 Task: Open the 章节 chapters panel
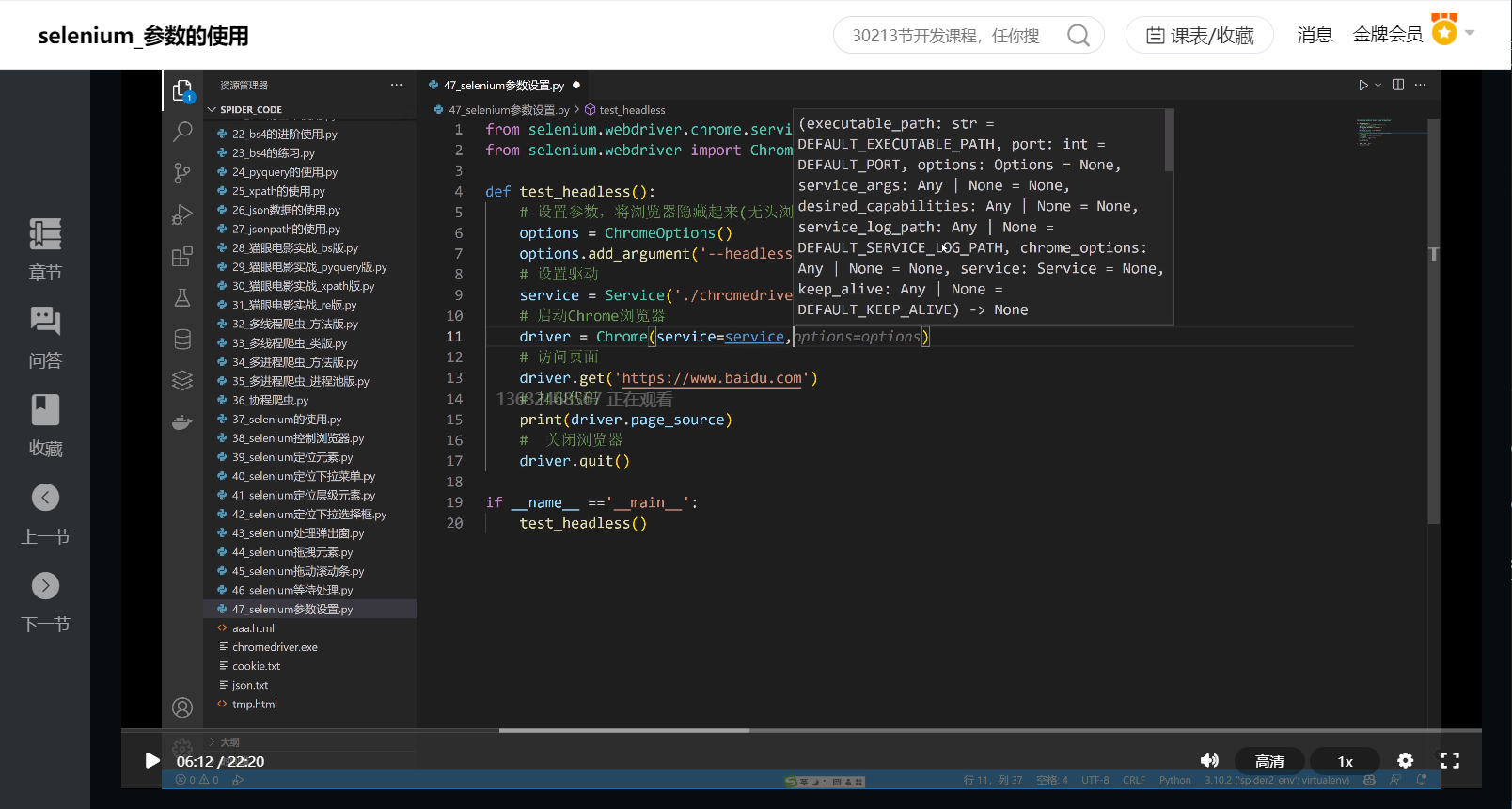coord(45,249)
